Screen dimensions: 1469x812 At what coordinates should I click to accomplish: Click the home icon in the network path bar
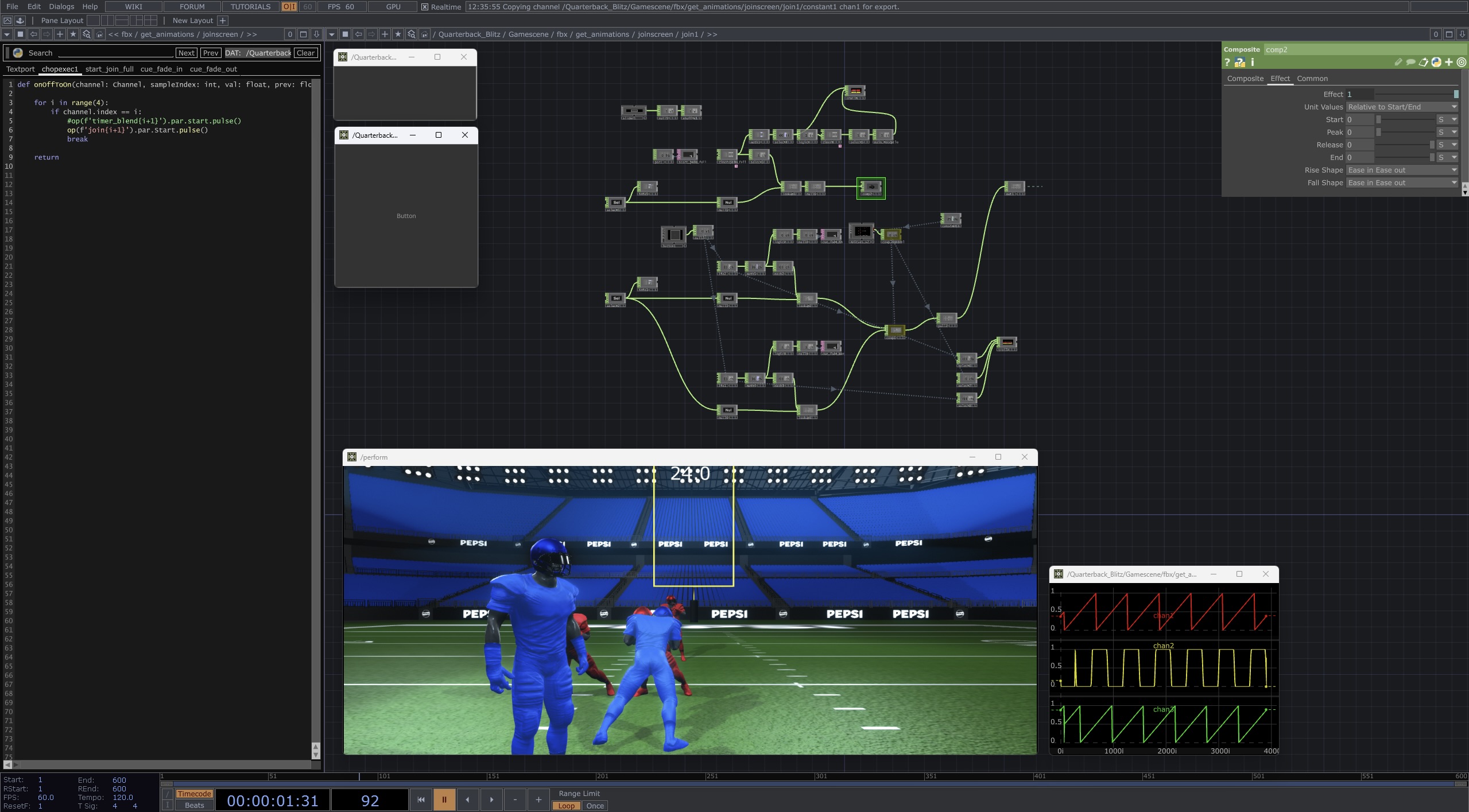[x=424, y=34]
